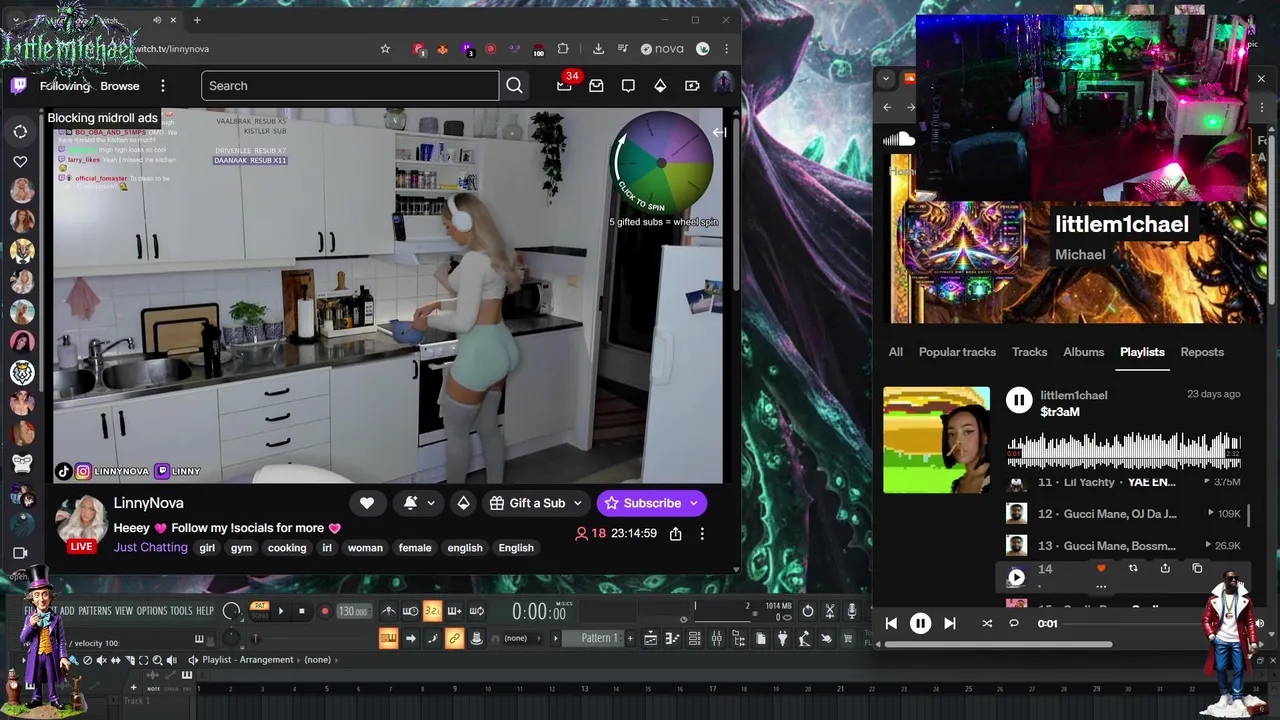1280x720 pixels.
Task: Open FL Studio channel rack icon
Action: (x=694, y=638)
